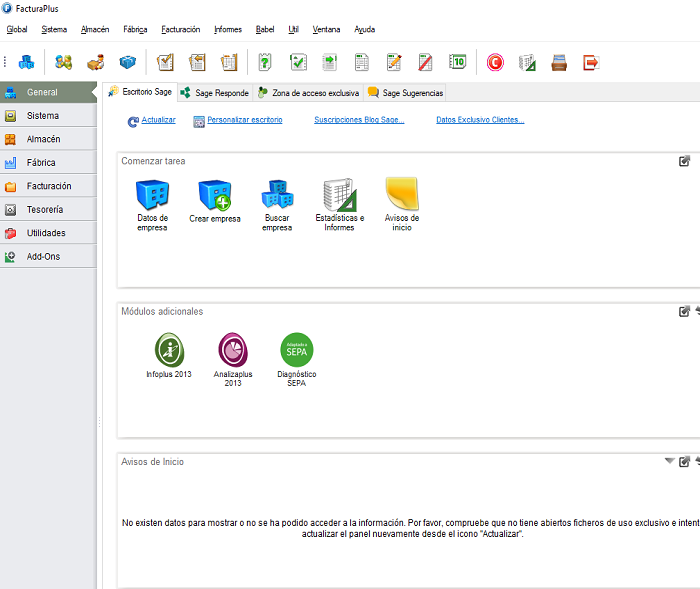Image resolution: width=700 pixels, height=589 pixels.
Task: Click the exit door toolbar icon
Action: click(591, 63)
